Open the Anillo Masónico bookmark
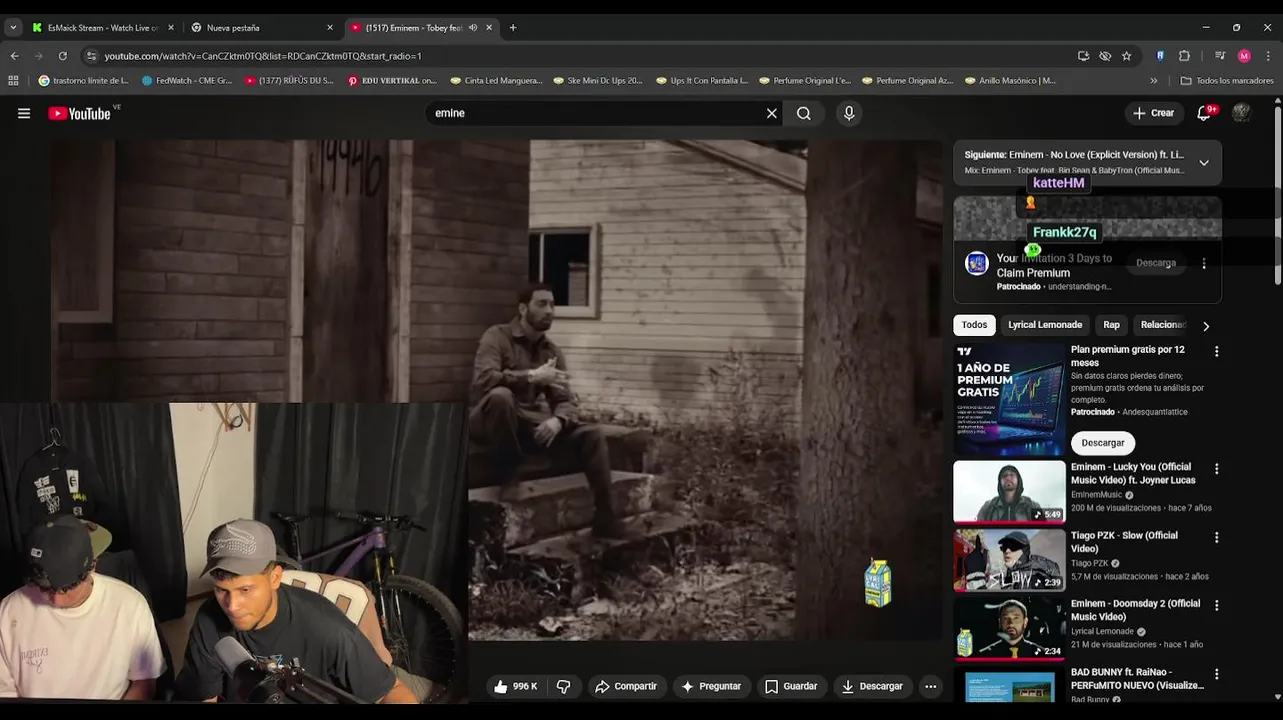The height and width of the screenshot is (720, 1283). [x=1010, y=81]
